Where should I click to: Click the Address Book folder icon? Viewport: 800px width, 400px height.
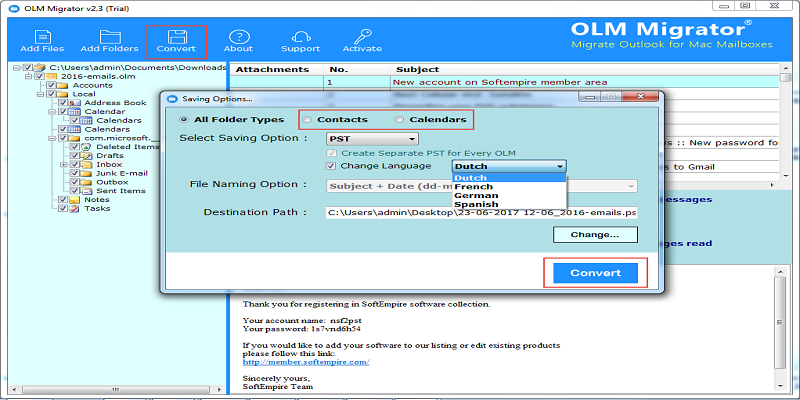[76, 103]
